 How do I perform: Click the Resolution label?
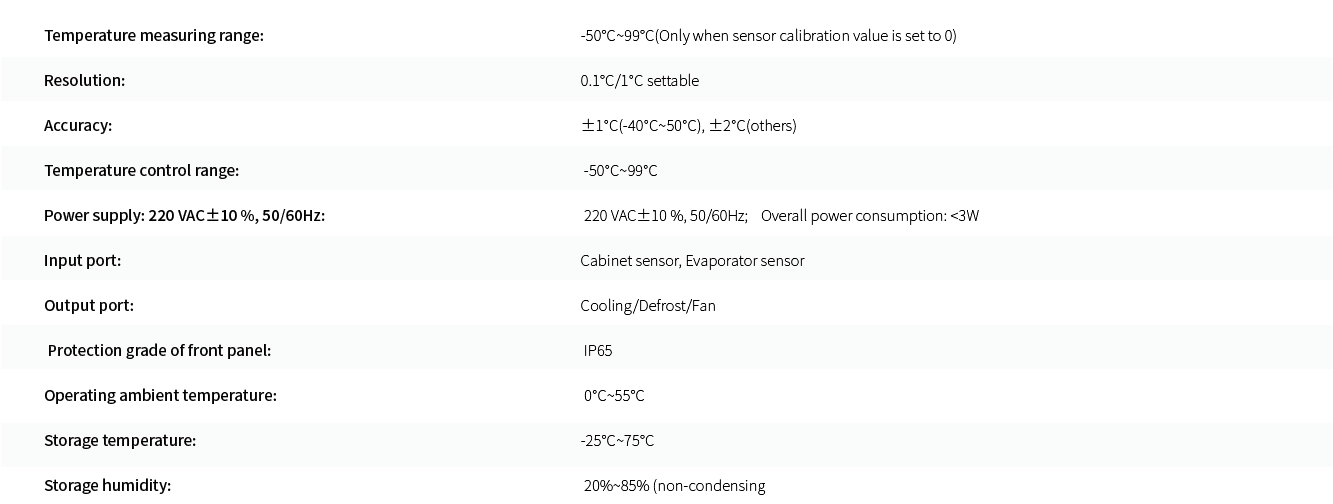tap(85, 81)
